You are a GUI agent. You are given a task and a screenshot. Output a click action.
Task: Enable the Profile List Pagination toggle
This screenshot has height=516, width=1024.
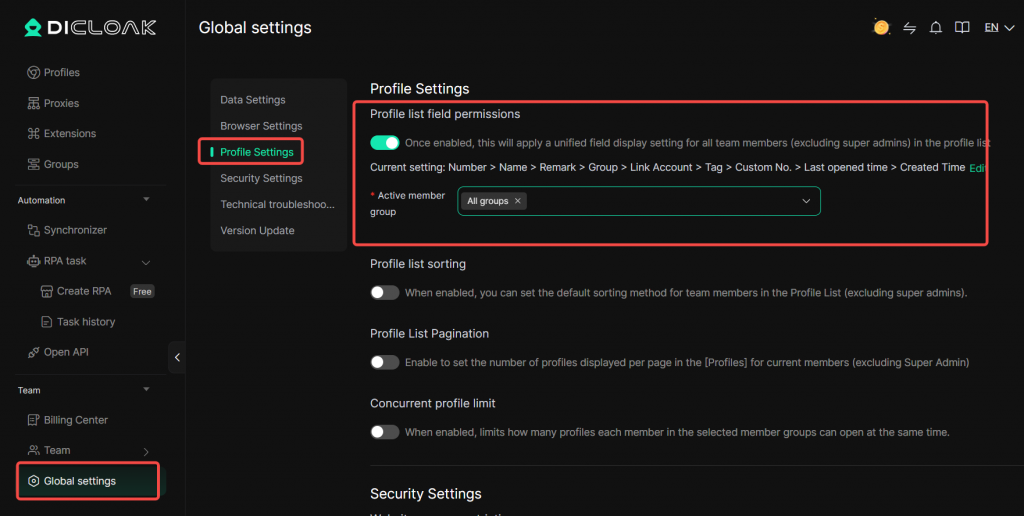coord(385,362)
